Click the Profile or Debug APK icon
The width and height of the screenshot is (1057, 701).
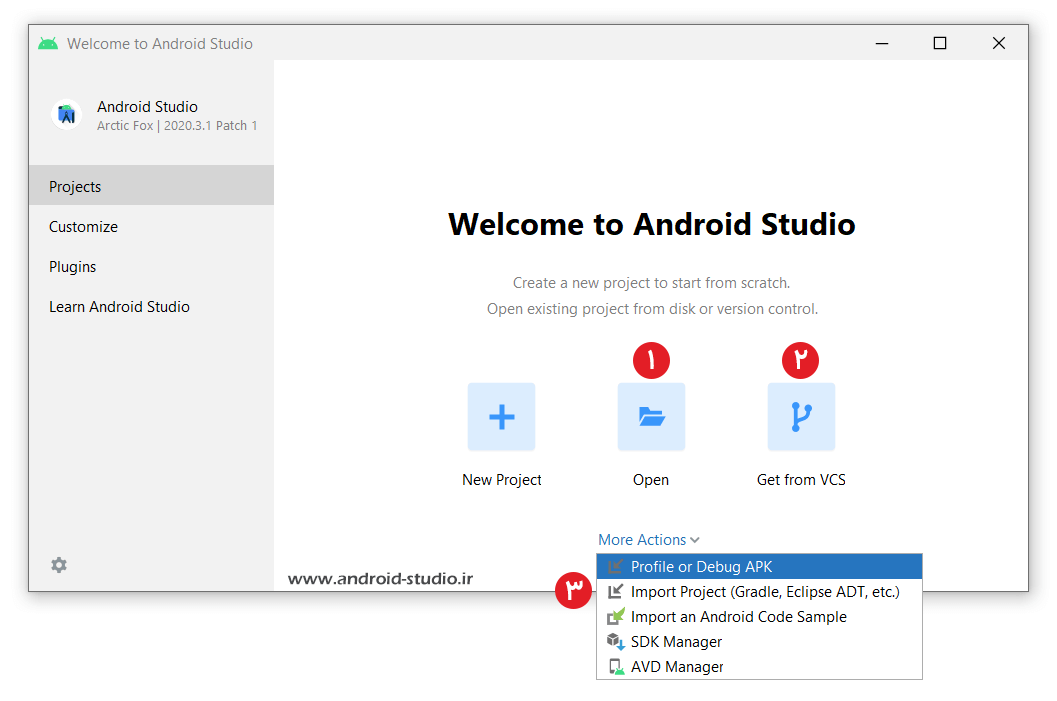[x=616, y=567]
